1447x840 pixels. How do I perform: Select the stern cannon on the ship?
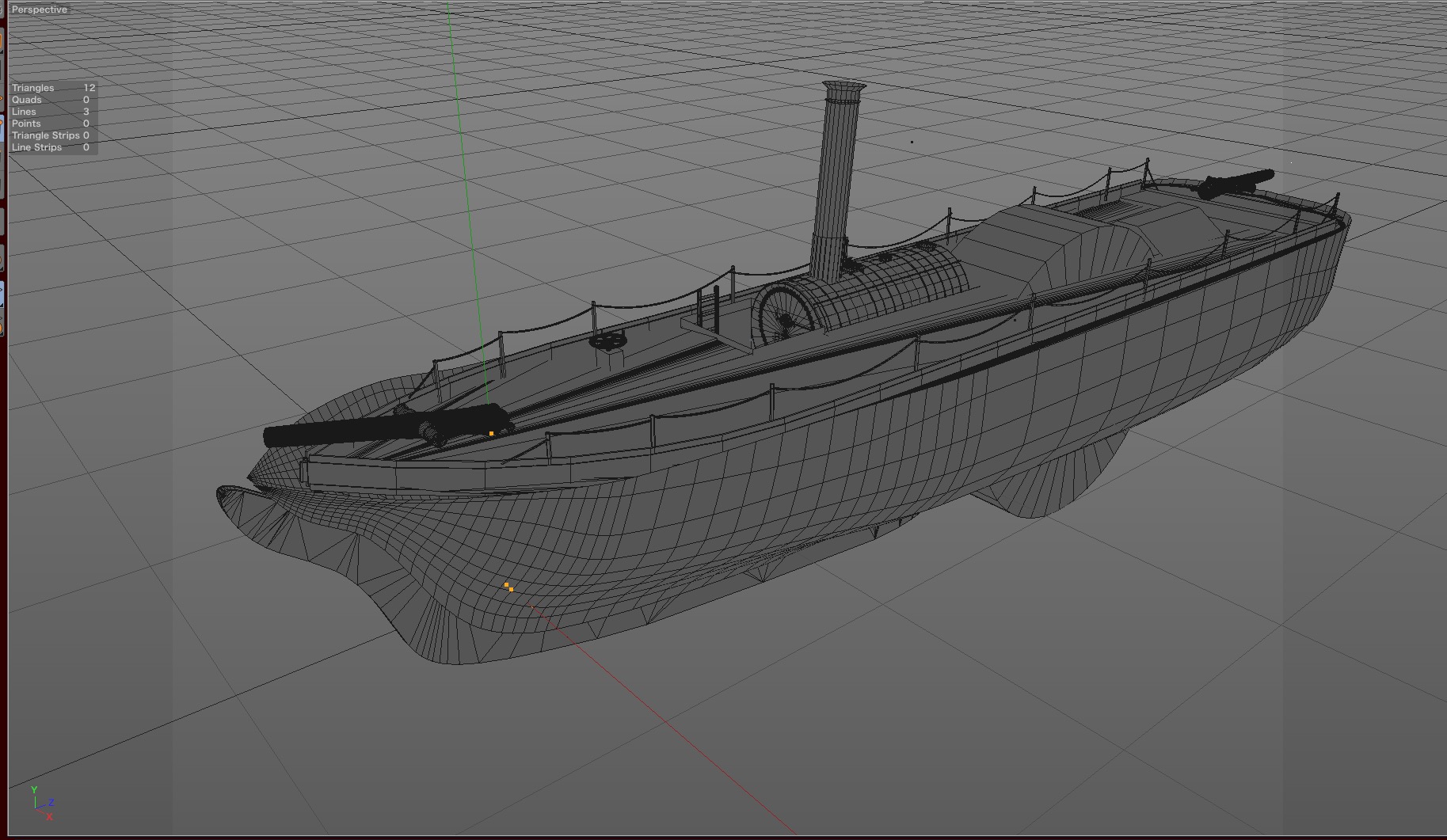coord(1235,184)
